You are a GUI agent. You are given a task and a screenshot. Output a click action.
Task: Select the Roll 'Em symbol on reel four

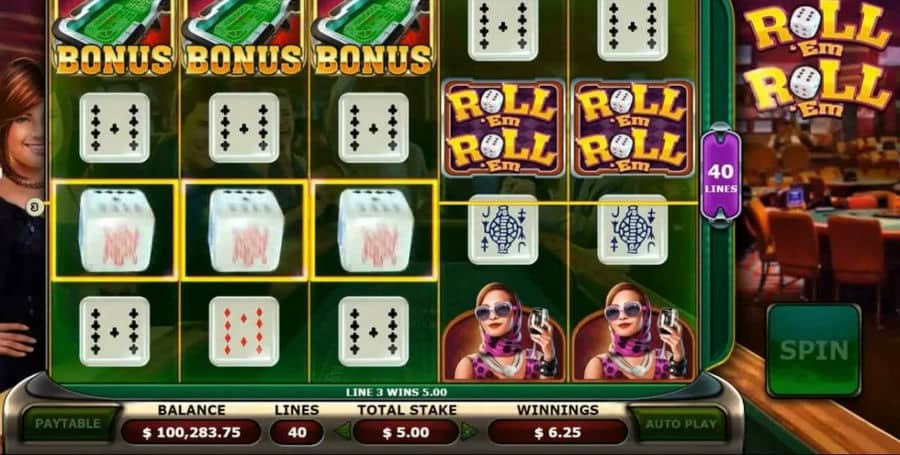click(x=503, y=128)
